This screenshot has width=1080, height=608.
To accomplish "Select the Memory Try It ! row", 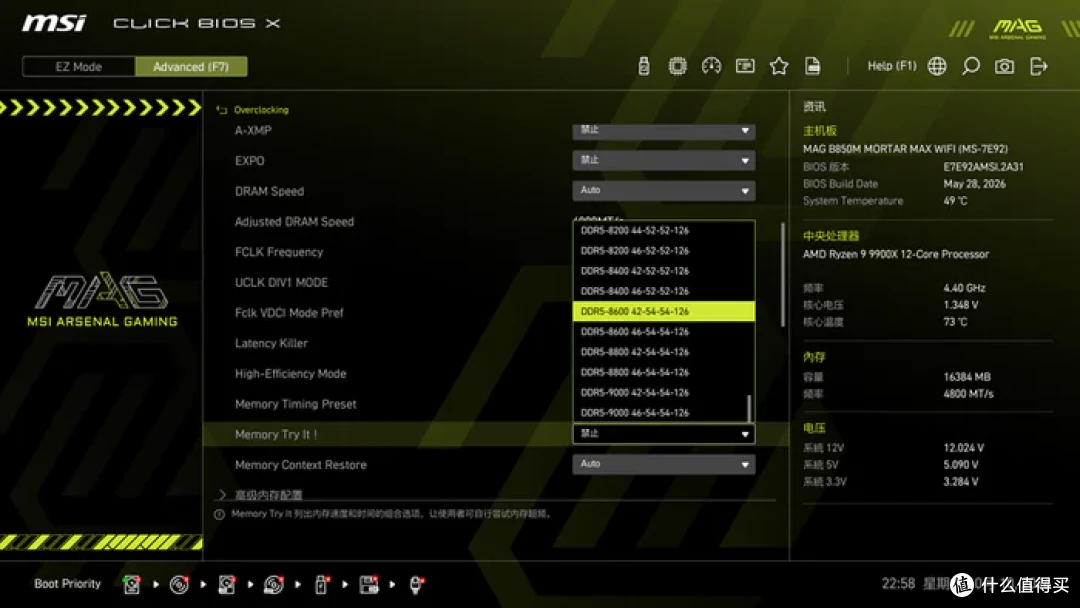I will (x=496, y=434).
